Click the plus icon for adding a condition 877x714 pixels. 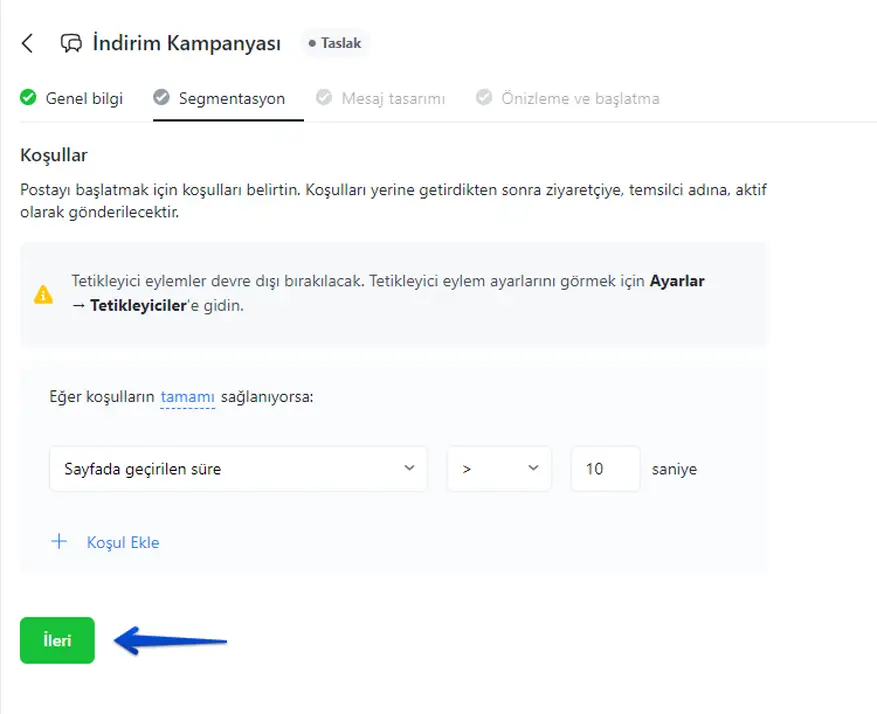coord(59,542)
